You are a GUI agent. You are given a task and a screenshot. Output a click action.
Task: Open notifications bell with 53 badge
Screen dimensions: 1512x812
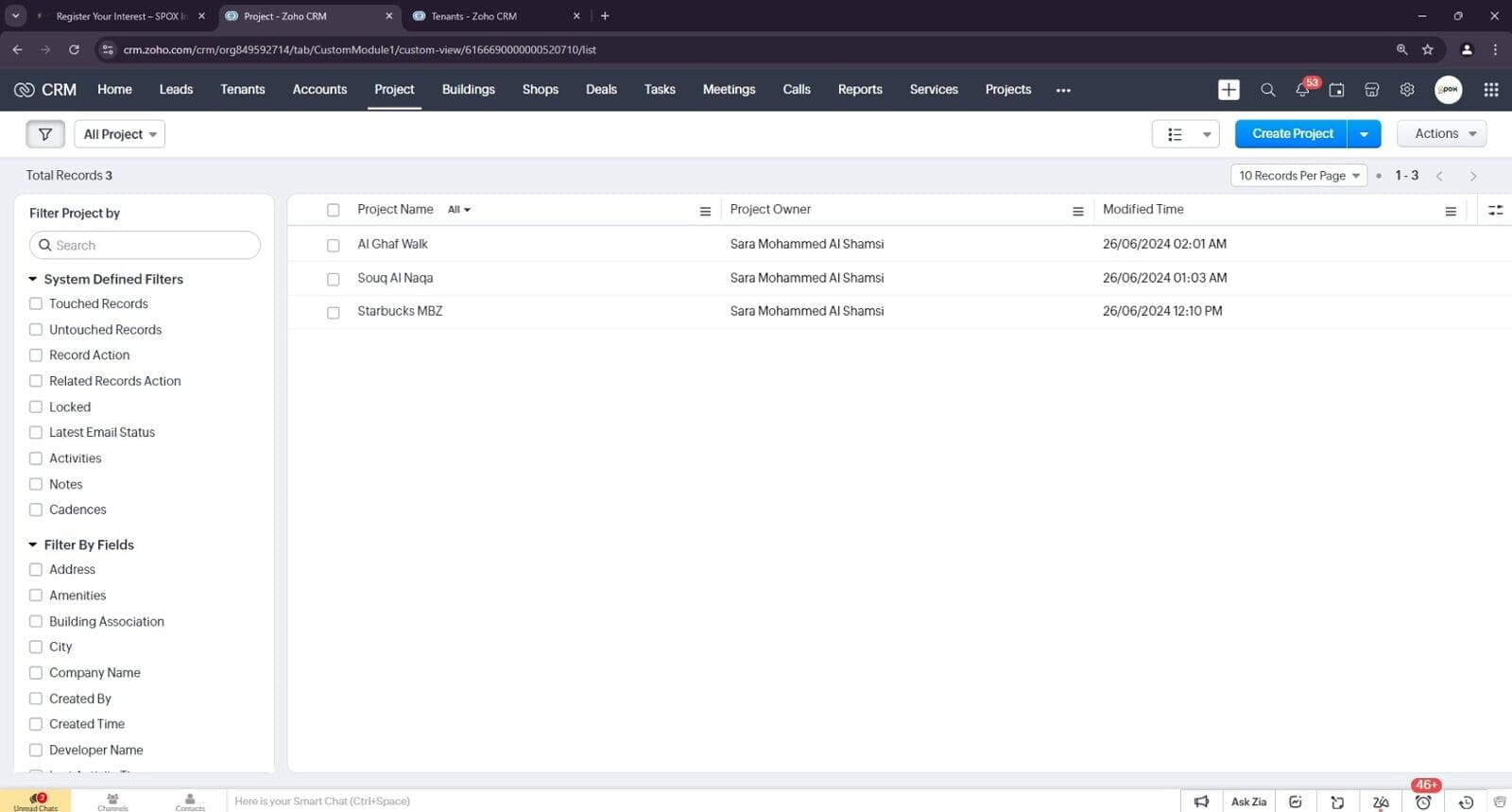point(1303,89)
